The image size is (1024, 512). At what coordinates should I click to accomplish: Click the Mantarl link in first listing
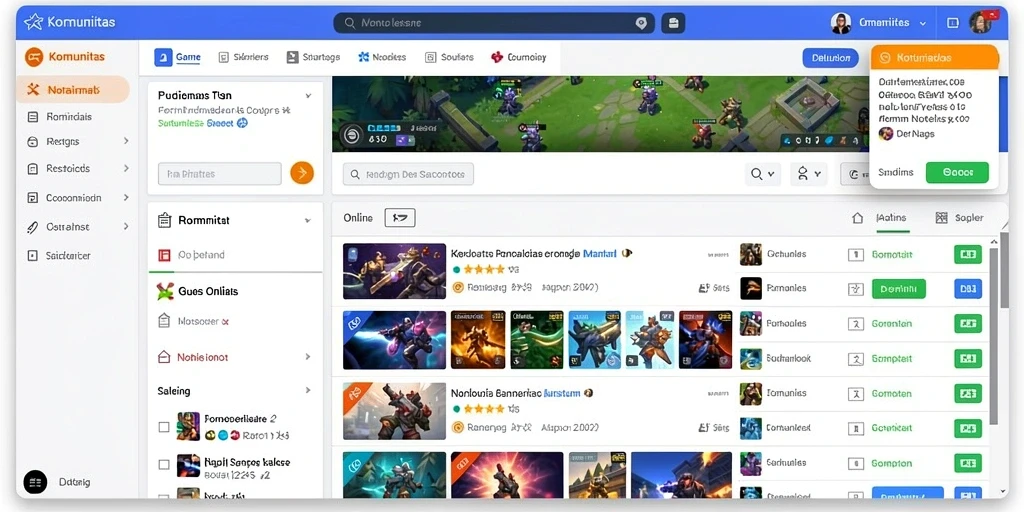(599, 253)
